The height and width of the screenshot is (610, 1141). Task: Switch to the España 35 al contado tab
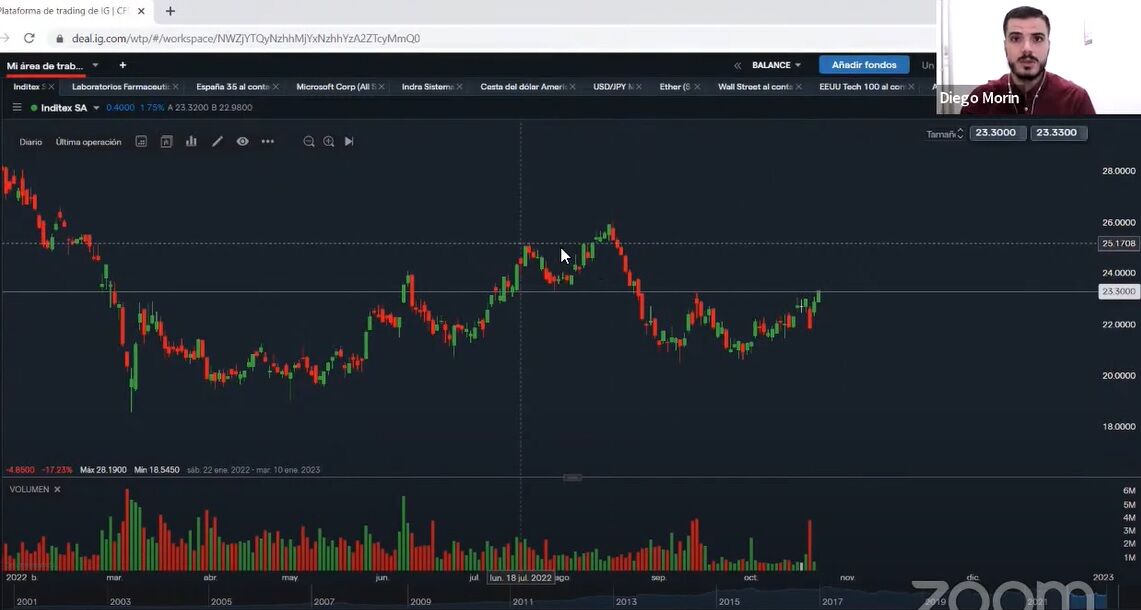point(232,87)
